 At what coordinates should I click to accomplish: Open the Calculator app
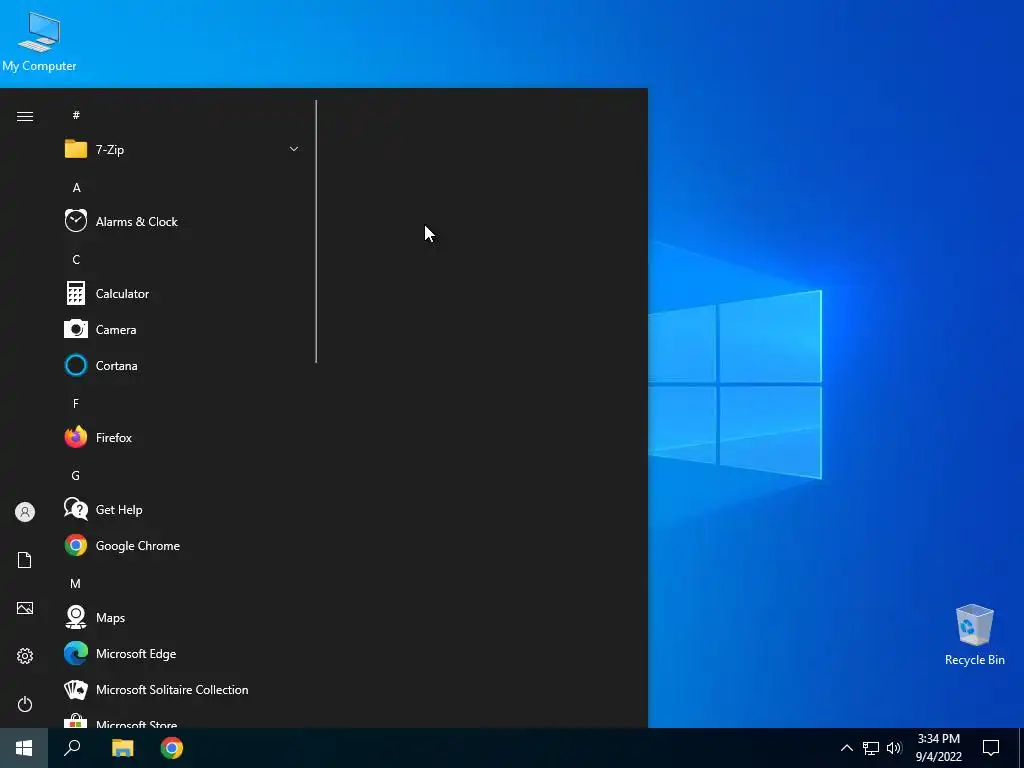(183, 294)
